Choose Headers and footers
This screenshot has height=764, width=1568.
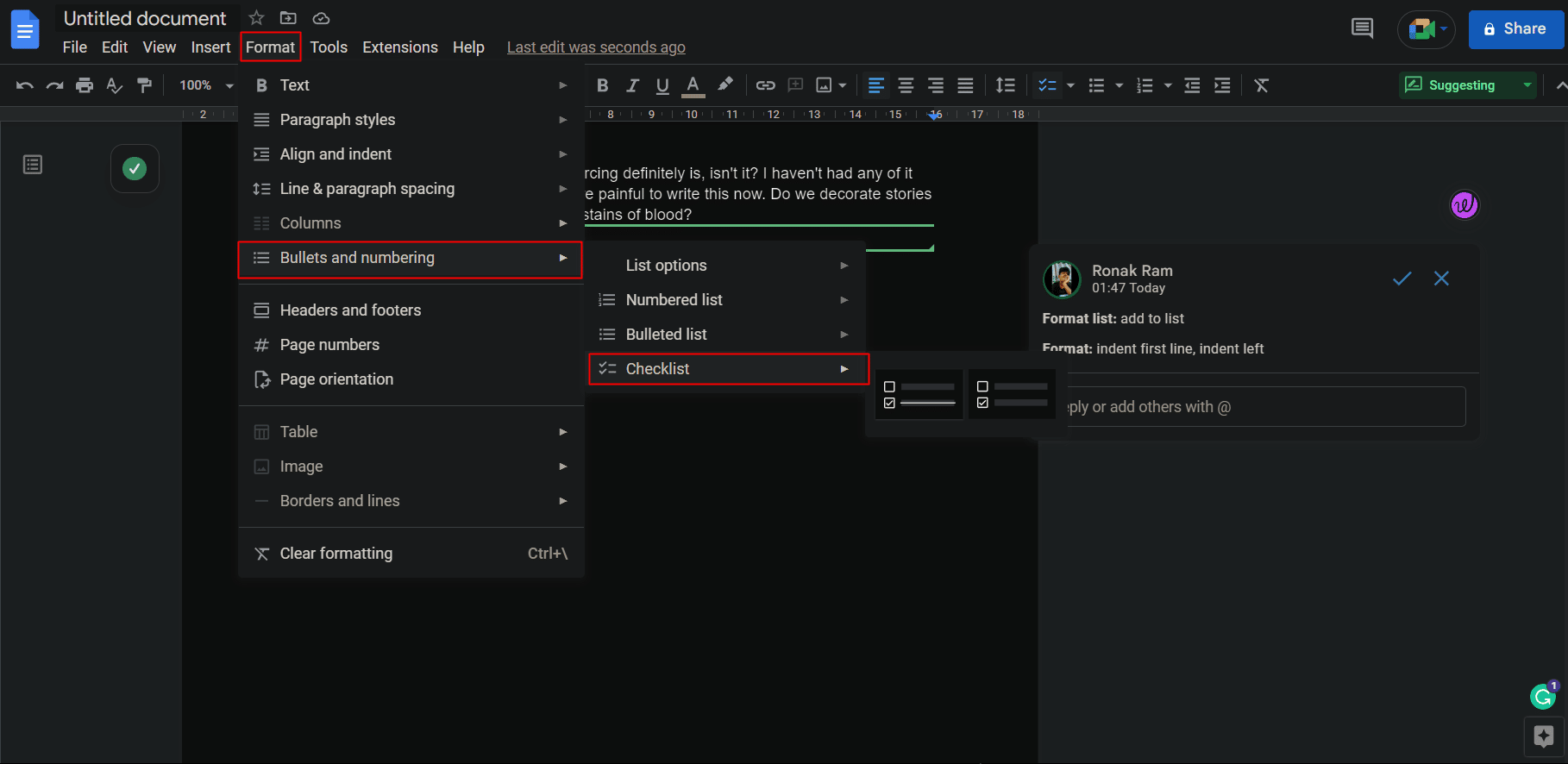pyautogui.click(x=411, y=310)
